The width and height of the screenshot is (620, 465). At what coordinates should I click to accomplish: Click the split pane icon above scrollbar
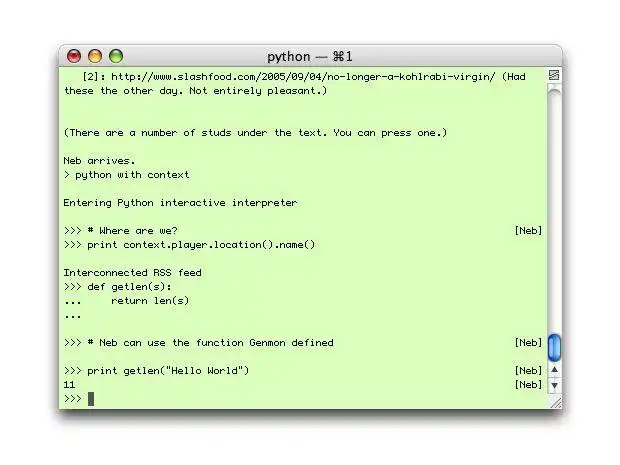pos(554,75)
